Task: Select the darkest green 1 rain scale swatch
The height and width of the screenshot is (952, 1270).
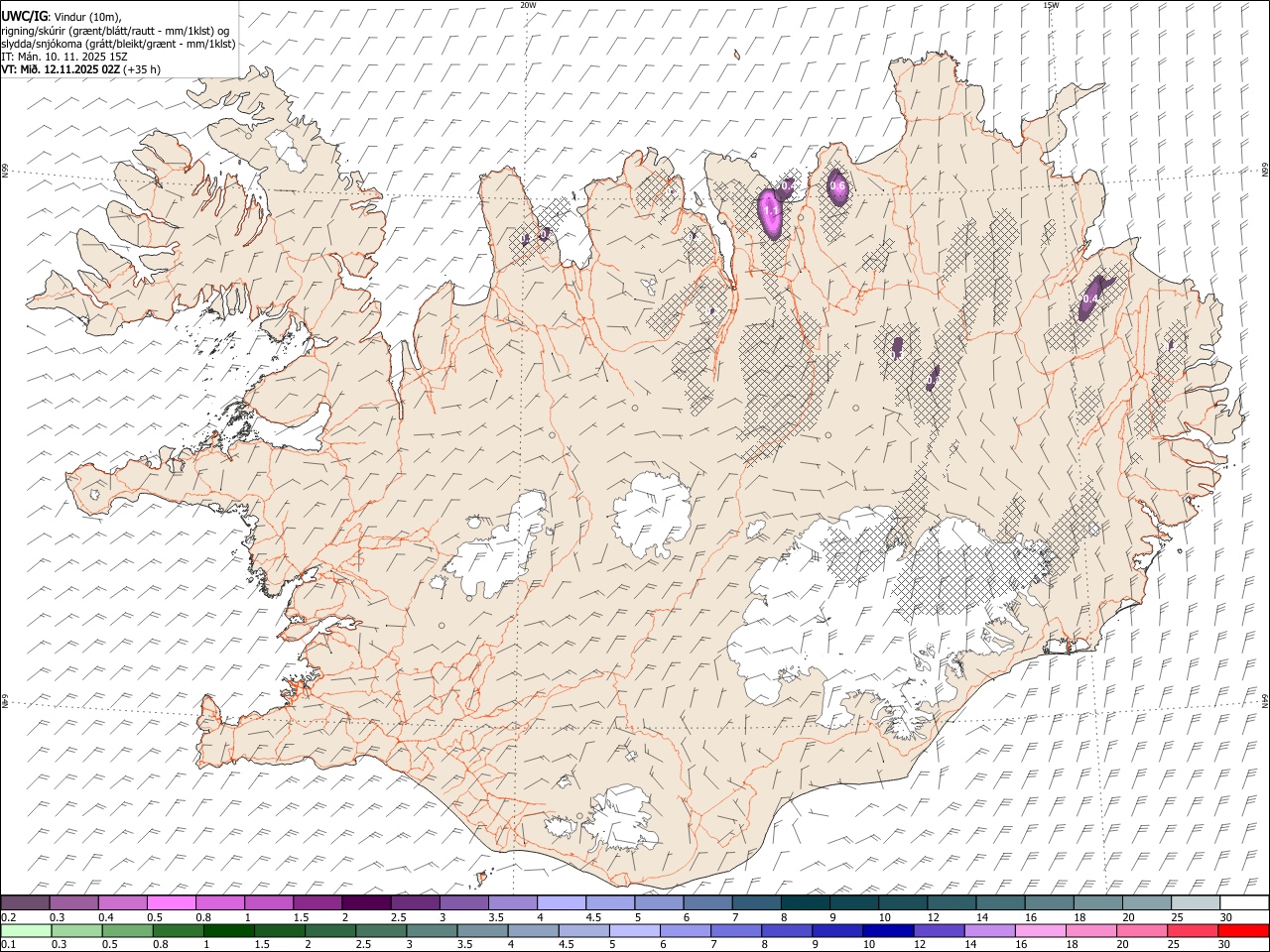Action: pyautogui.click(x=228, y=930)
